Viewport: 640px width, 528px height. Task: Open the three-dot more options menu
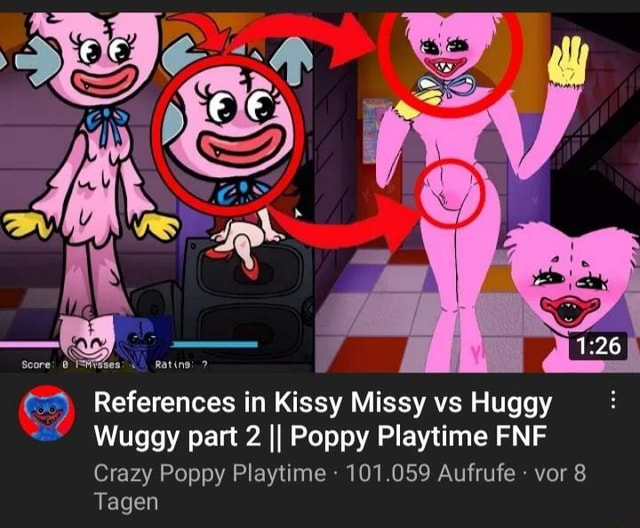(612, 400)
